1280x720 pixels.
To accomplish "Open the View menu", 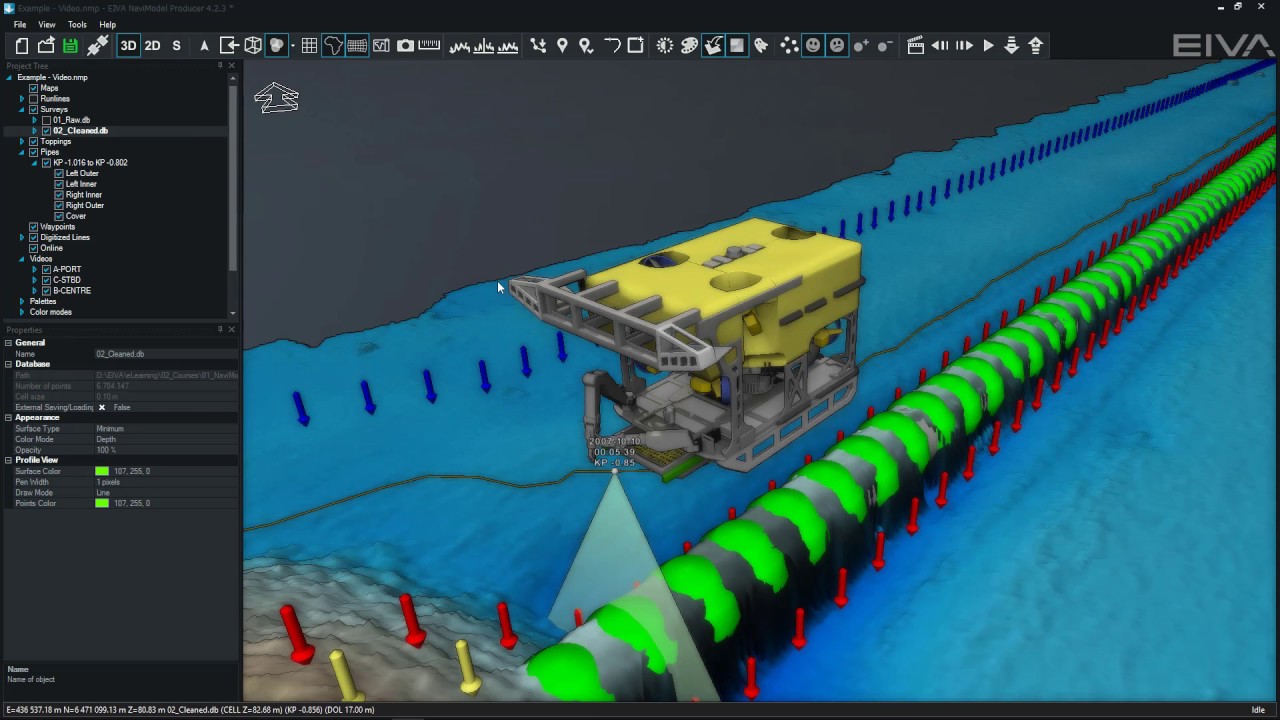I will 47,24.
